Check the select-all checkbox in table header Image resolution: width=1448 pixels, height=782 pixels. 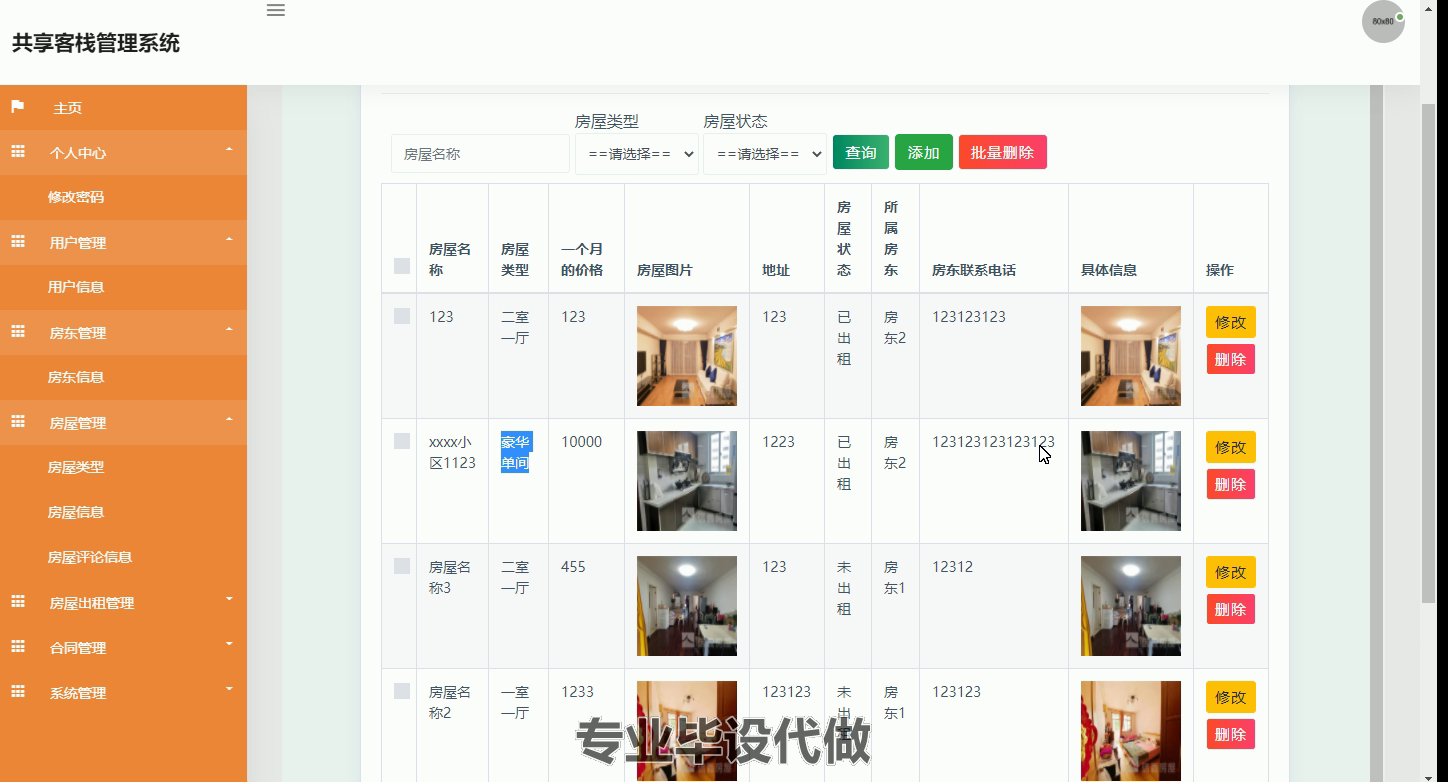pos(402,266)
